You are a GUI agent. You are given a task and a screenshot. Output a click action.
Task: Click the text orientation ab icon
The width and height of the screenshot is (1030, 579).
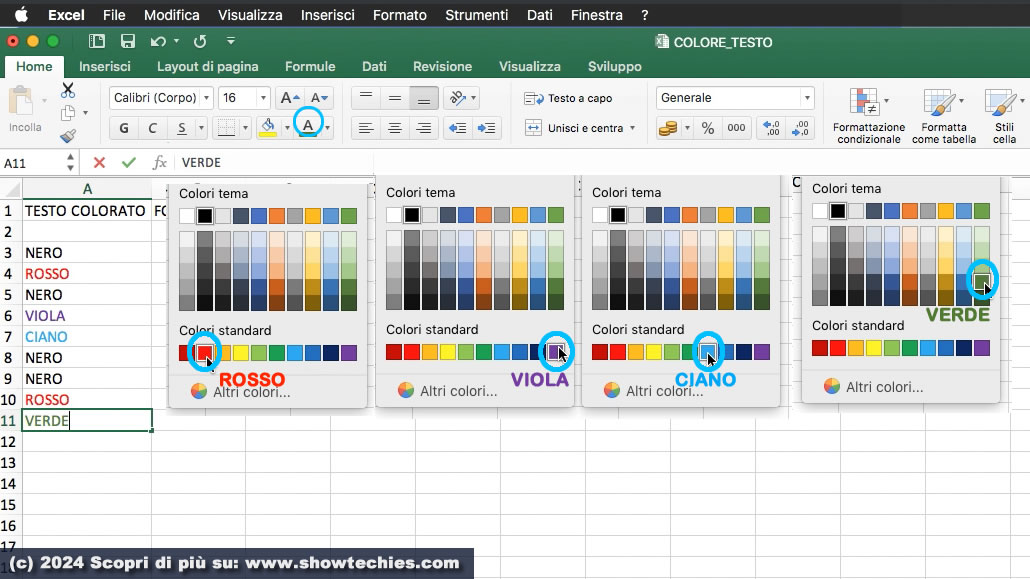(457, 98)
